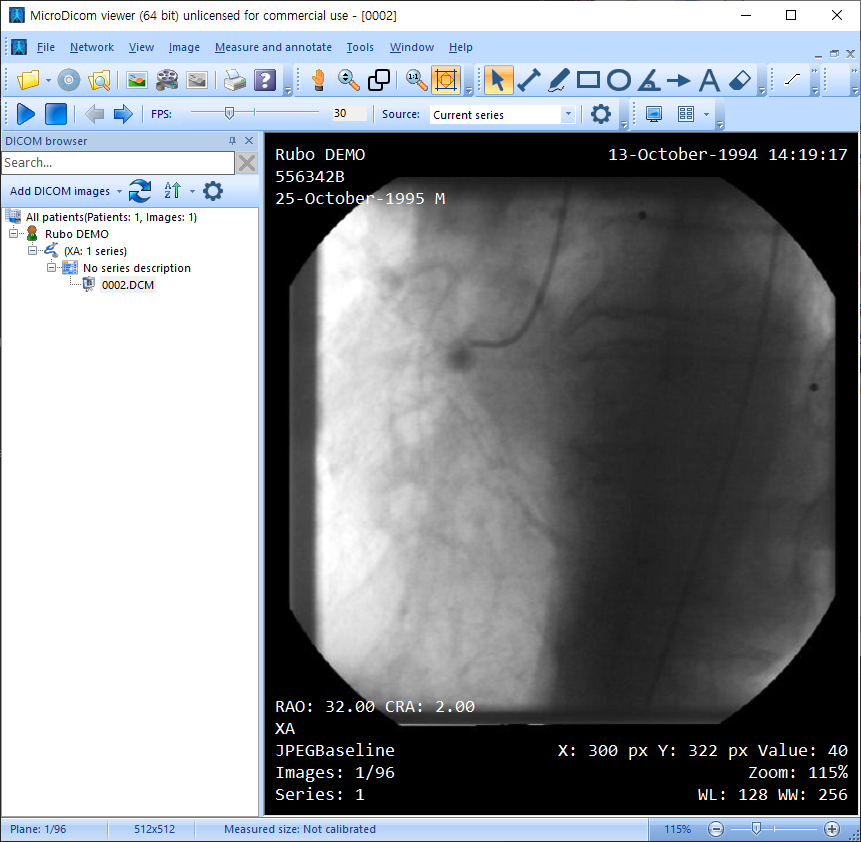Screen dimensions: 861x842
Task: Select the text annotation 'A' tool
Action: 709,80
